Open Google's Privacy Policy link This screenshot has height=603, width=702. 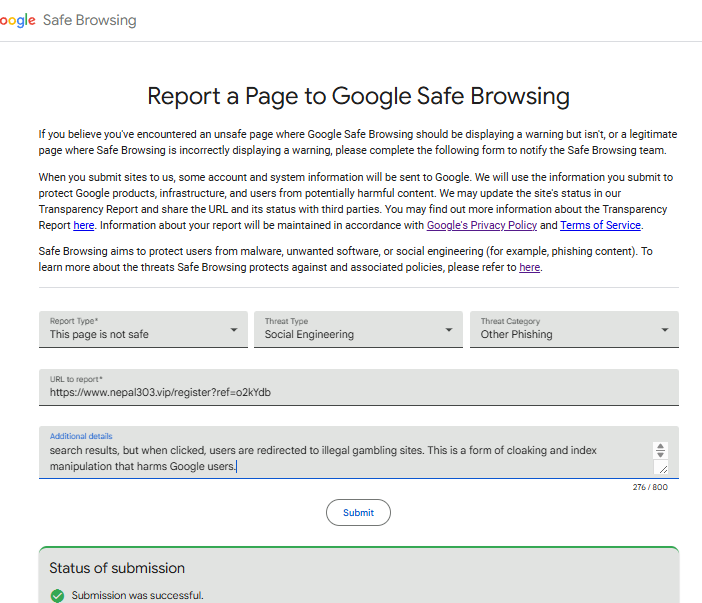[x=482, y=225]
